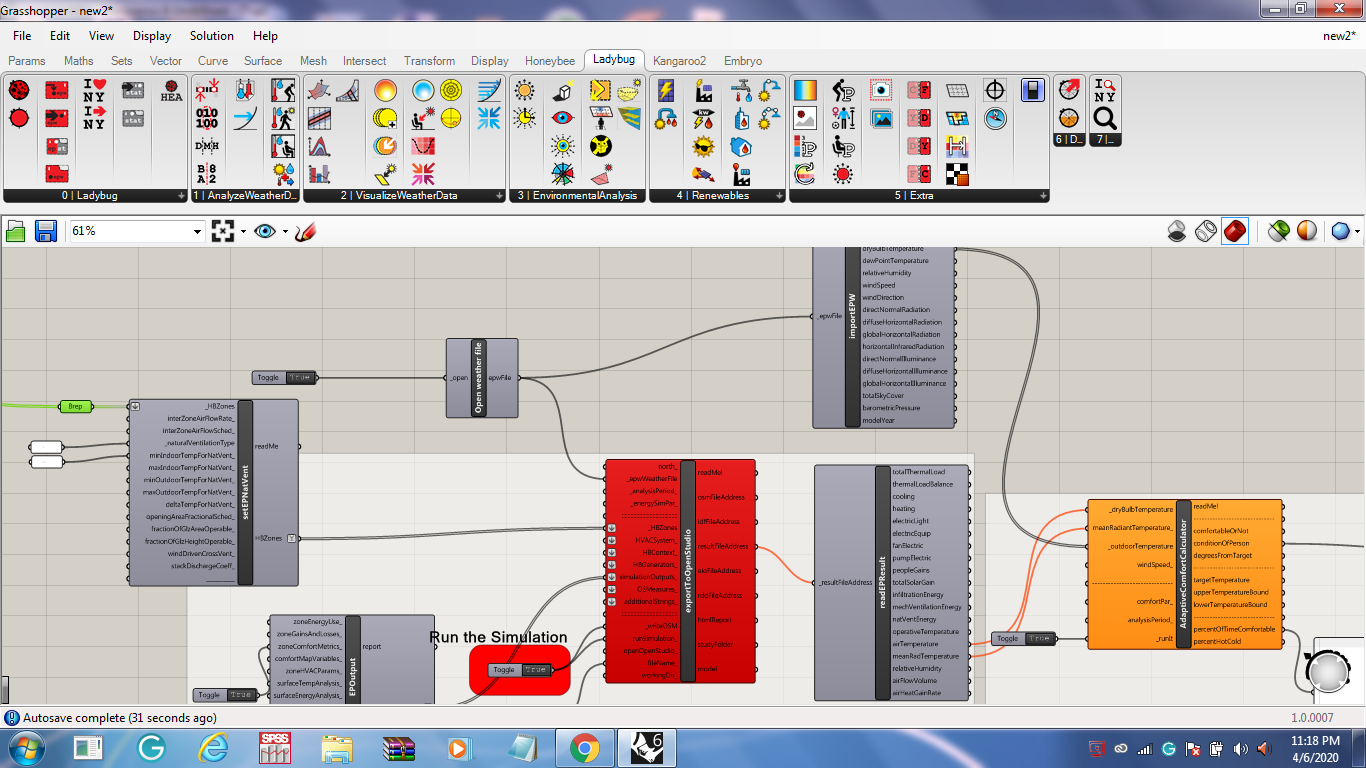Open preview mesh quality dropdown arrow
1366x768 pixels.
[x=1357, y=232]
